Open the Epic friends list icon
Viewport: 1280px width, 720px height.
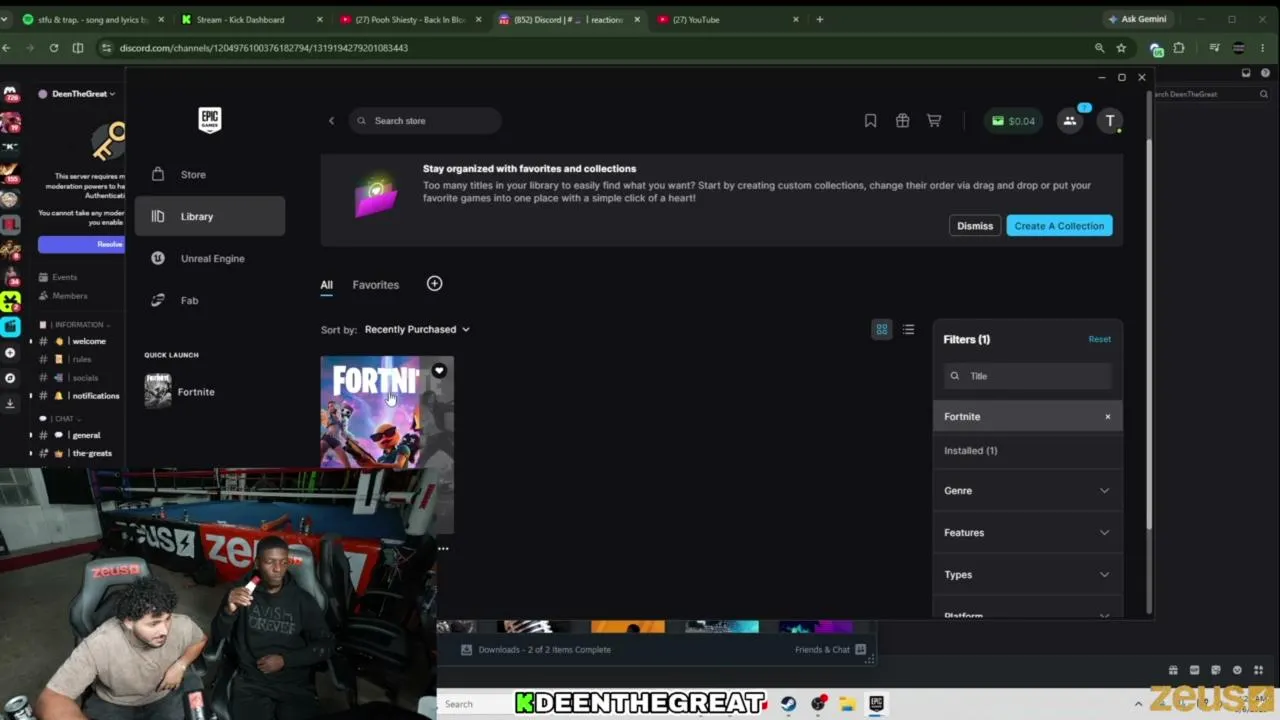click(1070, 121)
